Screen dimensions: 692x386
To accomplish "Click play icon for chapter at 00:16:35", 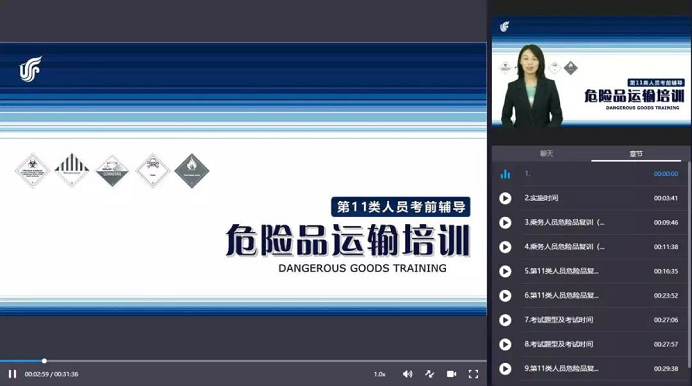I will click(x=505, y=271).
